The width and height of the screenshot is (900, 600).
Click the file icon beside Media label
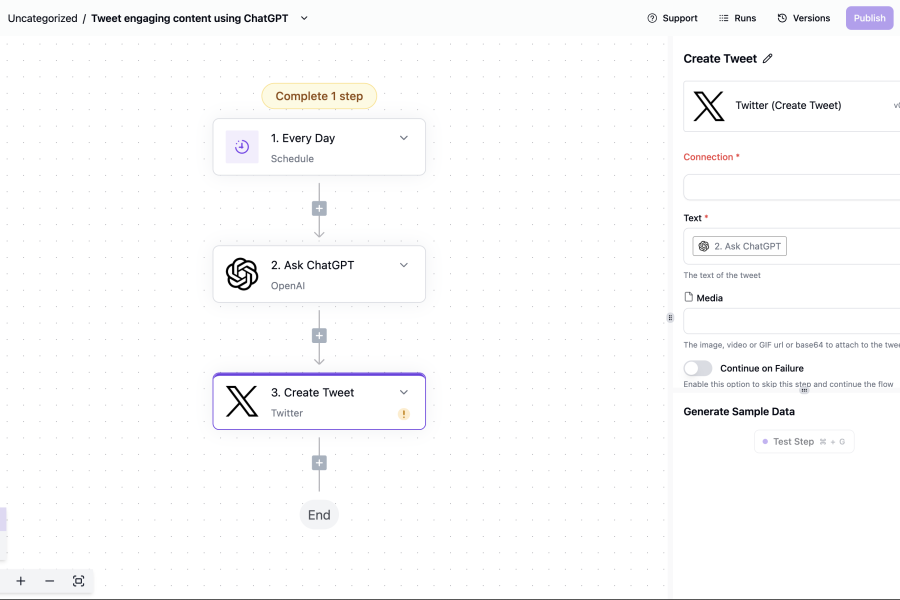point(688,297)
